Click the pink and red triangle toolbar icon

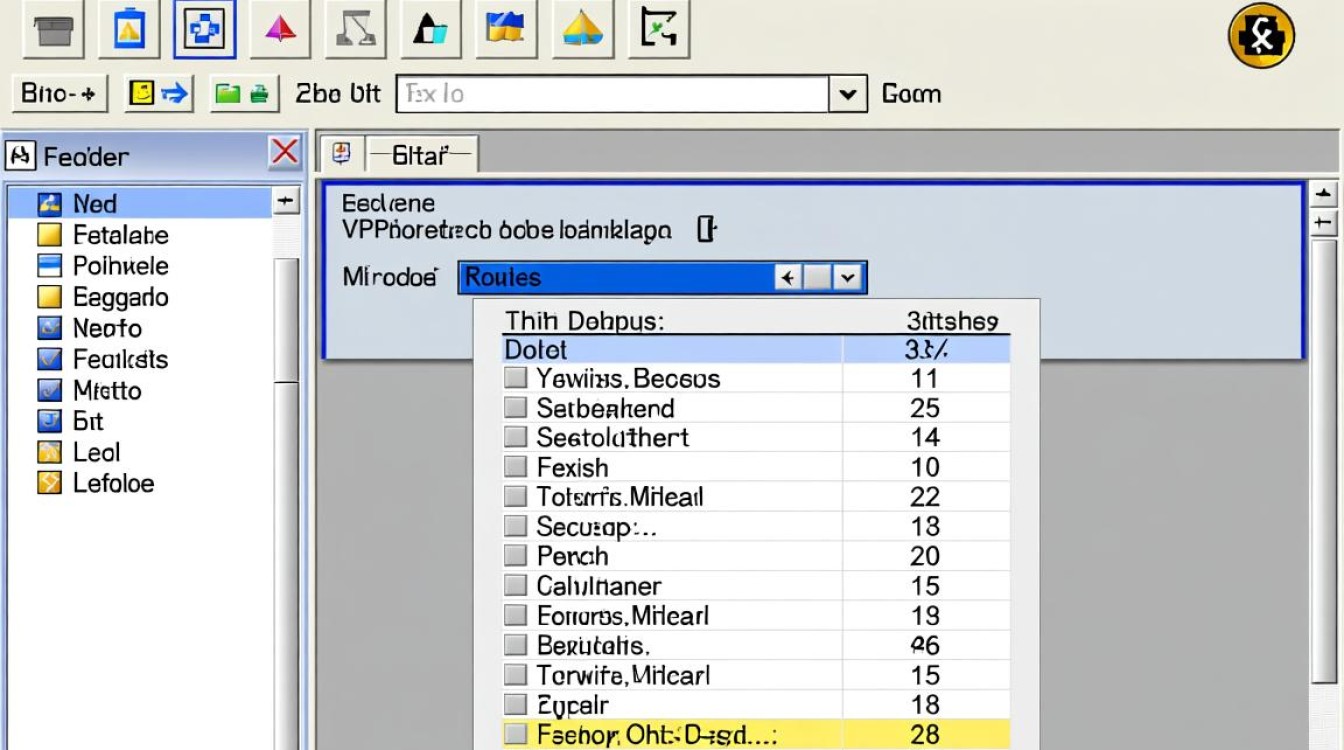pos(281,30)
